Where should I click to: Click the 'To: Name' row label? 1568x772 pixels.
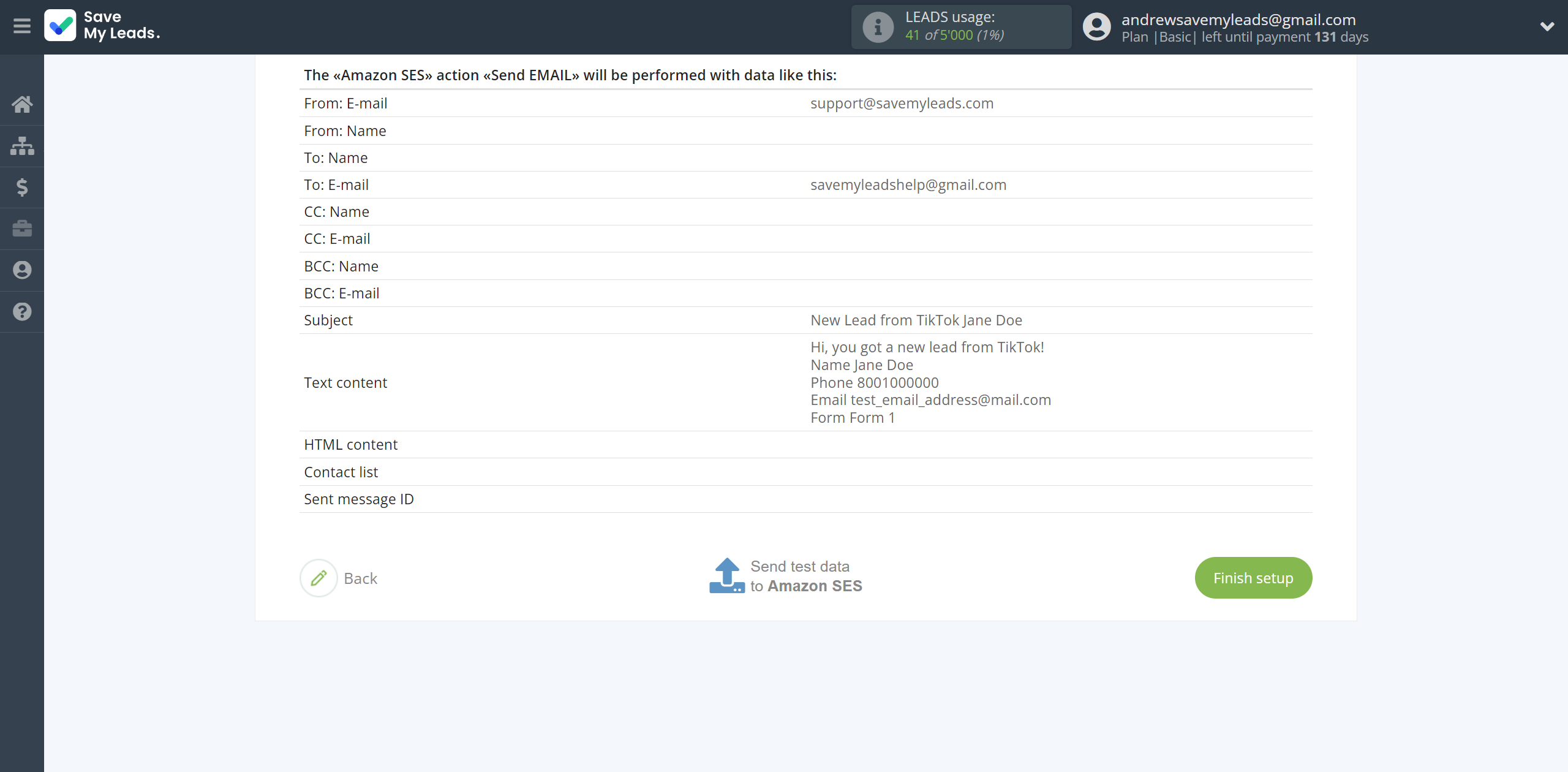click(x=336, y=158)
